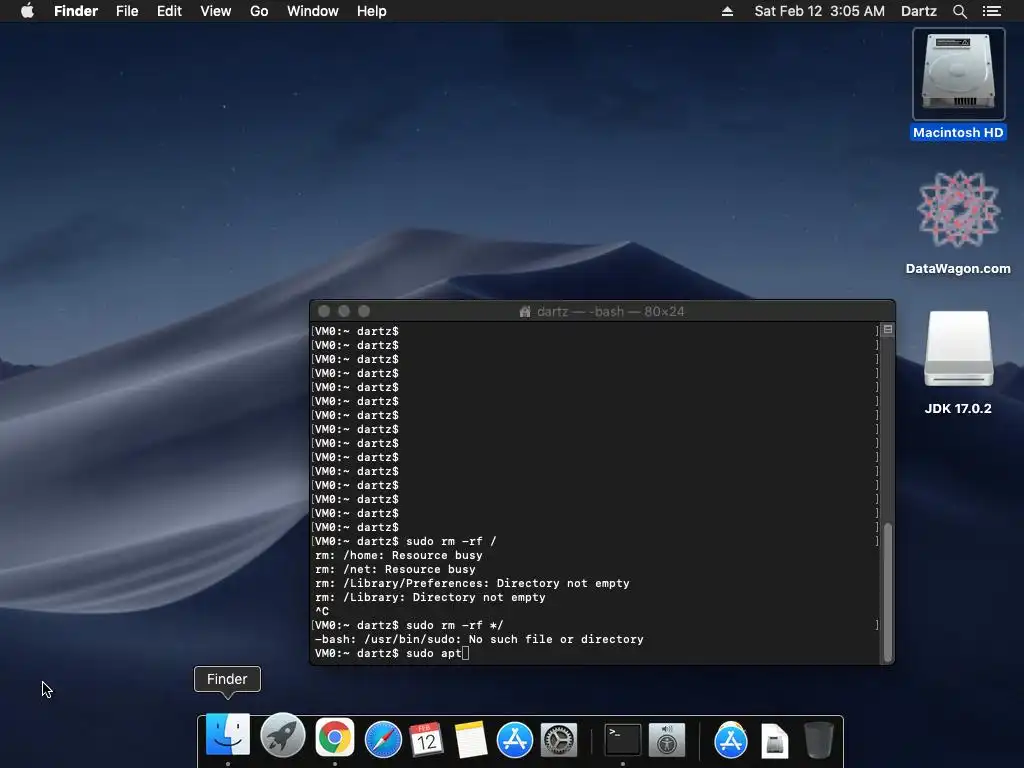Open Notes from the Dock
The width and height of the screenshot is (1024, 768).
470,739
